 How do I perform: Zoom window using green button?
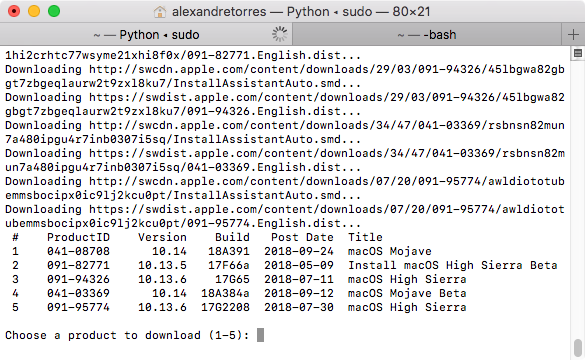tap(54, 11)
